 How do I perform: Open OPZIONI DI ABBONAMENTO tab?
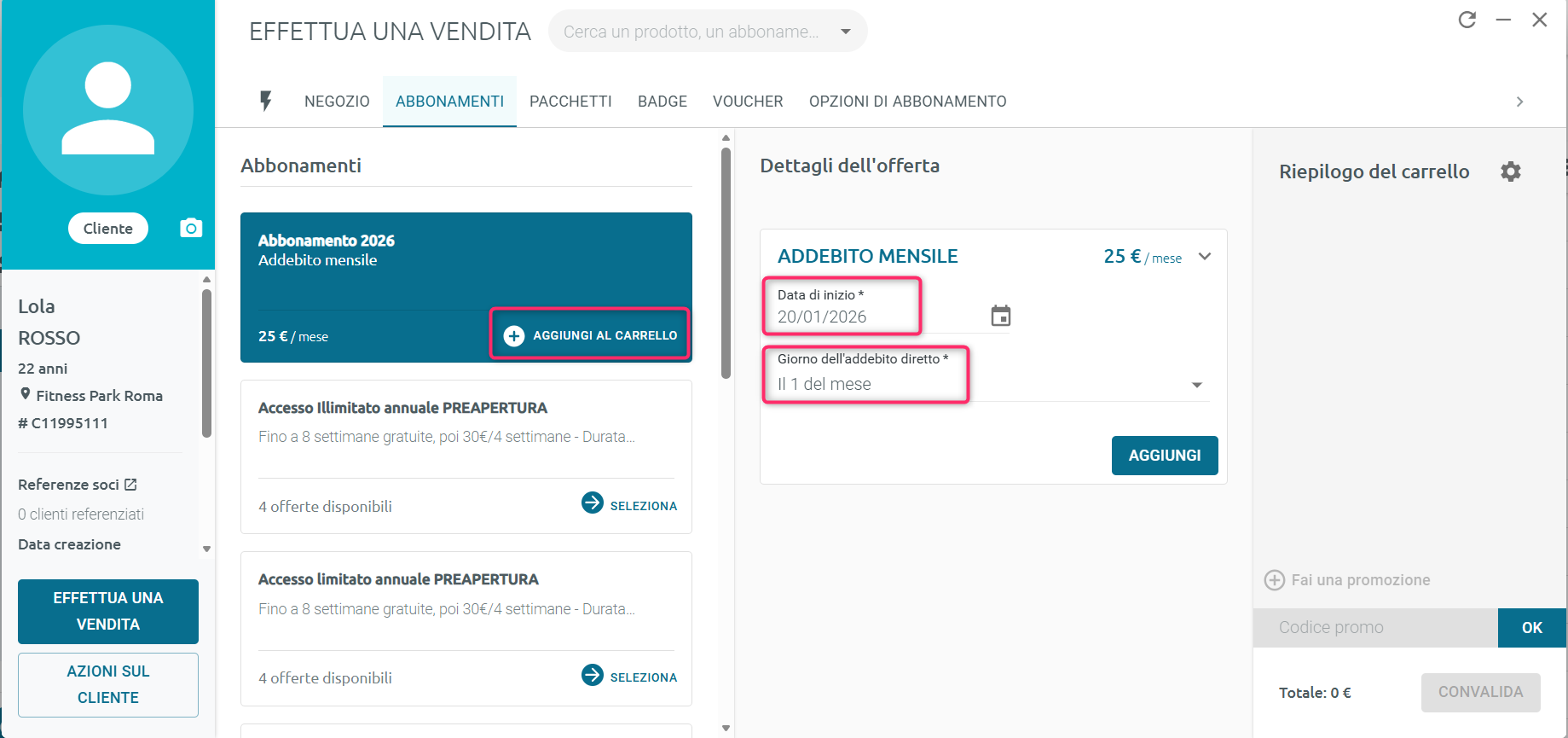click(x=908, y=102)
